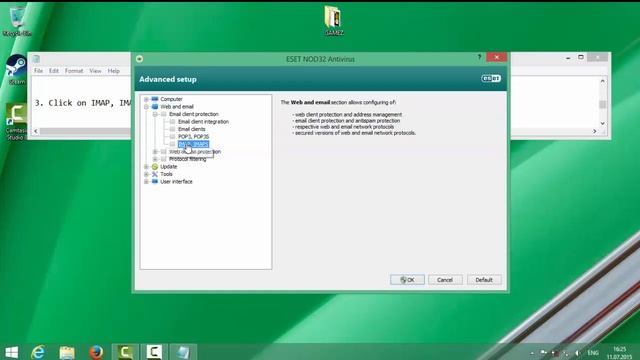This screenshot has height=360, width=640.
Task: Select the Update tree item label
Action: 169,167
